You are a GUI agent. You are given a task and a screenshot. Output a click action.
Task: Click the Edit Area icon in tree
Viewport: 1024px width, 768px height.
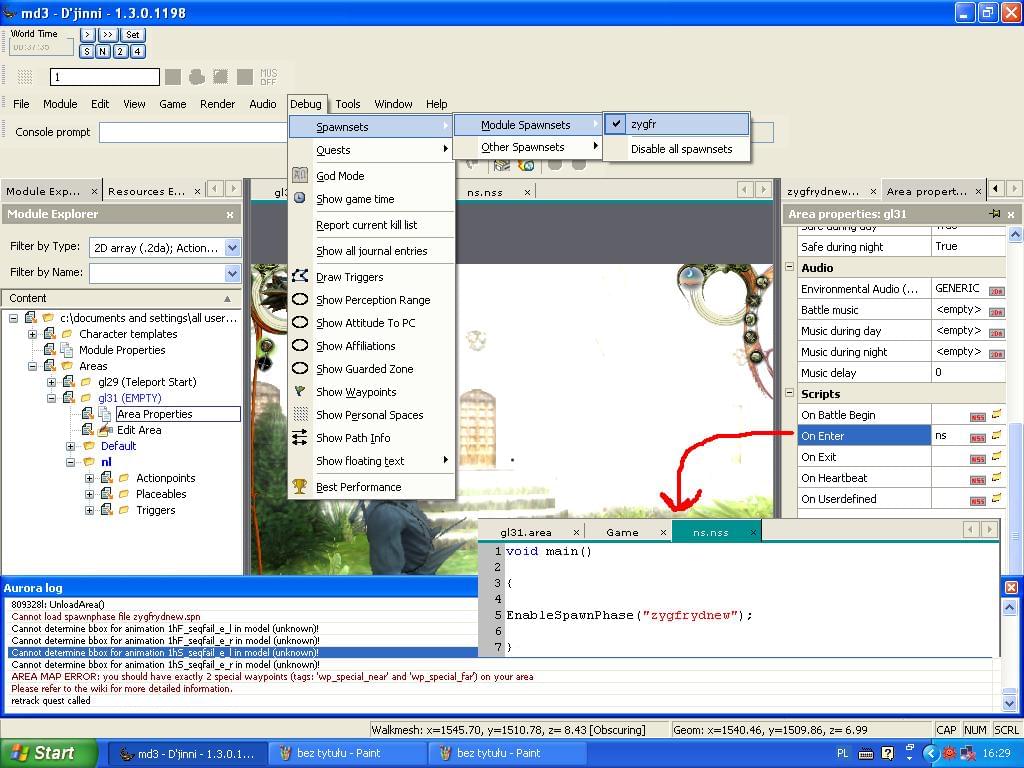pos(105,430)
